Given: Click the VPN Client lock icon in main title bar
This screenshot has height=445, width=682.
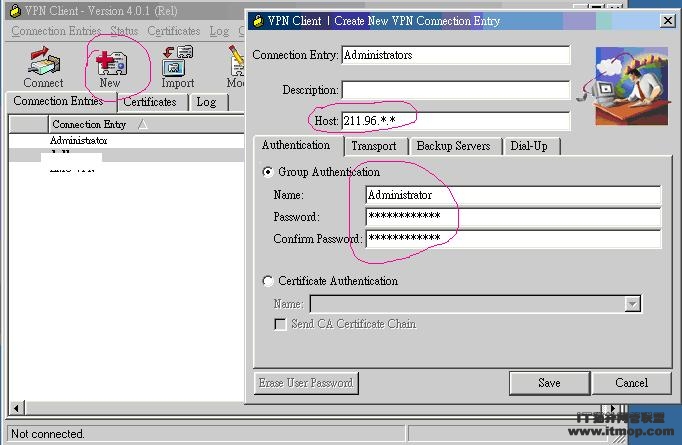Looking at the screenshot, I should point(16,10).
